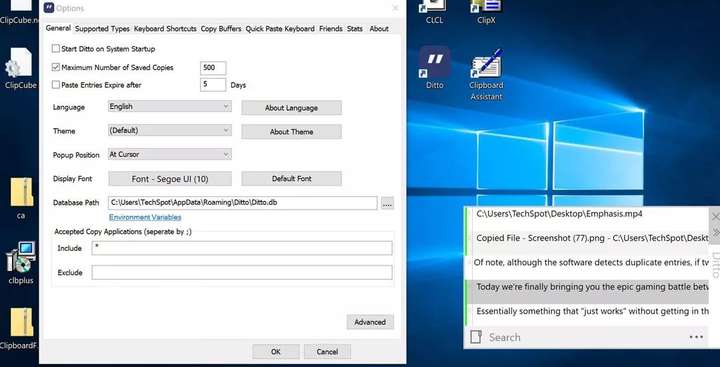Image resolution: width=720 pixels, height=367 pixels.
Task: Open the three-dots menu in Ditto popup
Action: pos(696,337)
